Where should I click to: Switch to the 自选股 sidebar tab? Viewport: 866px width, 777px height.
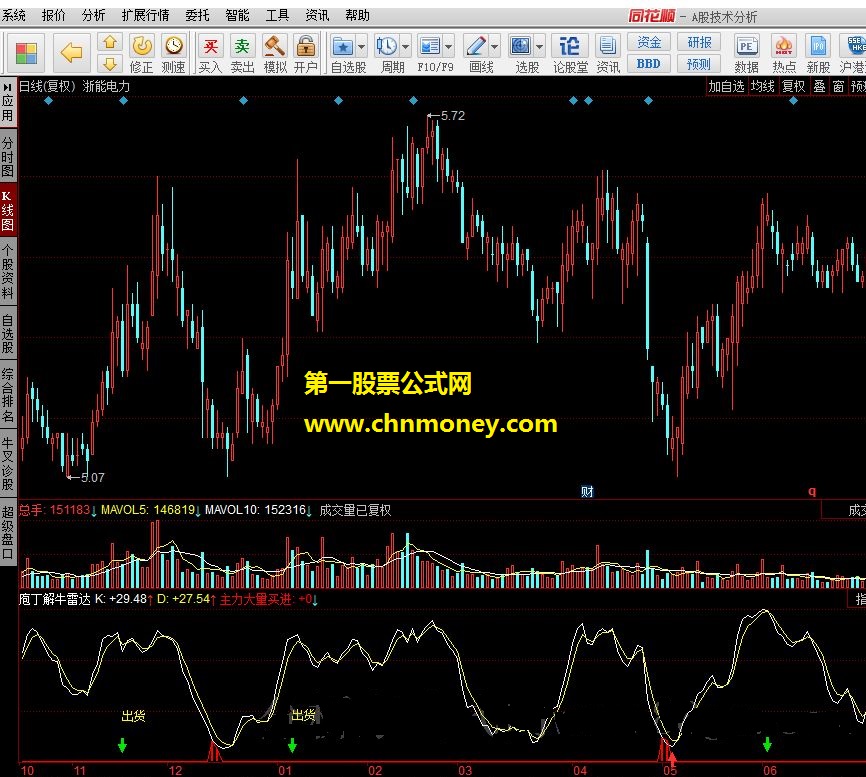[x=8, y=334]
